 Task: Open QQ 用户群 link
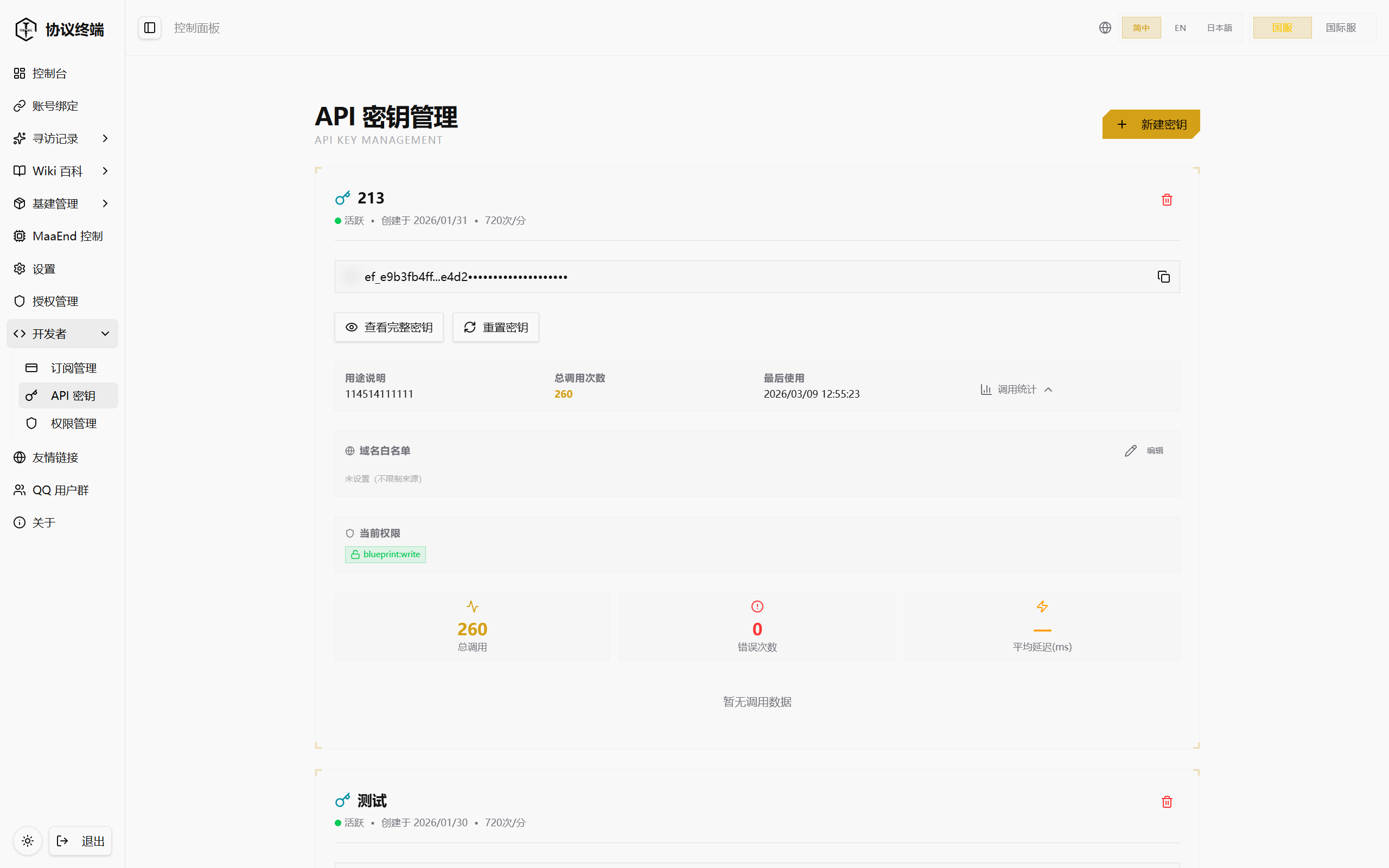[x=62, y=490]
